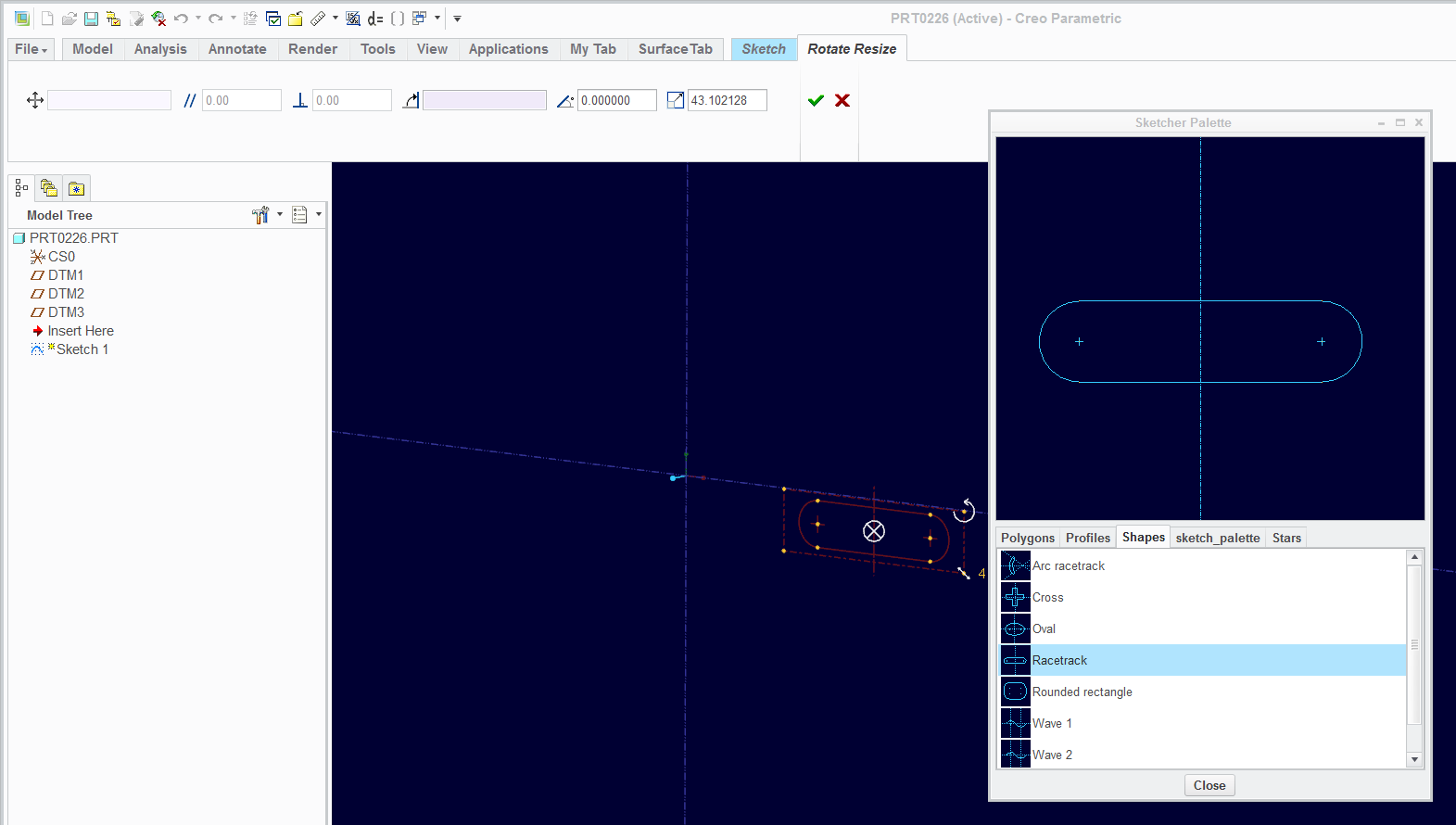Click the scale factor icon by 43.102128
The width and height of the screenshot is (1456, 825).
(676, 100)
